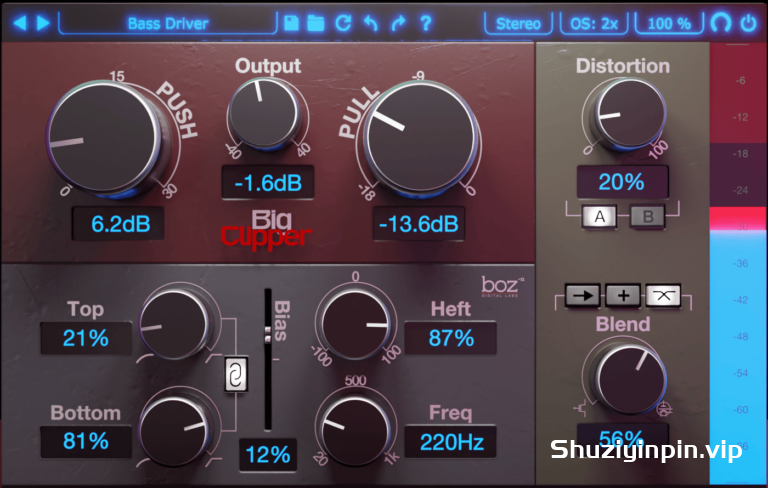768x488 pixels.
Task: Toggle the headphone listen icon
Action: tap(721, 23)
